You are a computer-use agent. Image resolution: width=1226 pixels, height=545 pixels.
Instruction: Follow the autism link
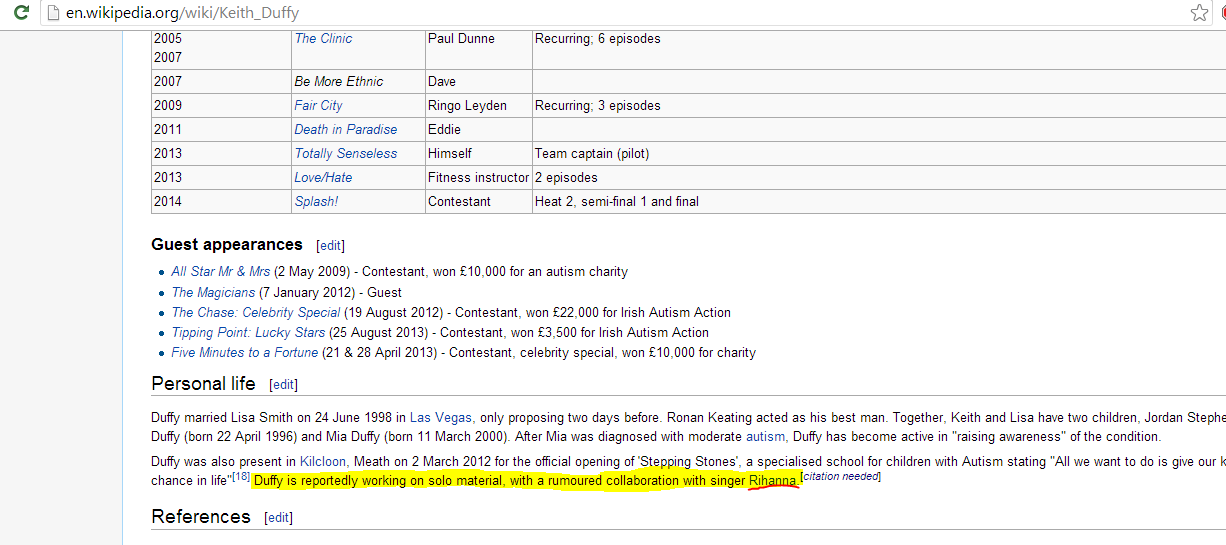767,437
